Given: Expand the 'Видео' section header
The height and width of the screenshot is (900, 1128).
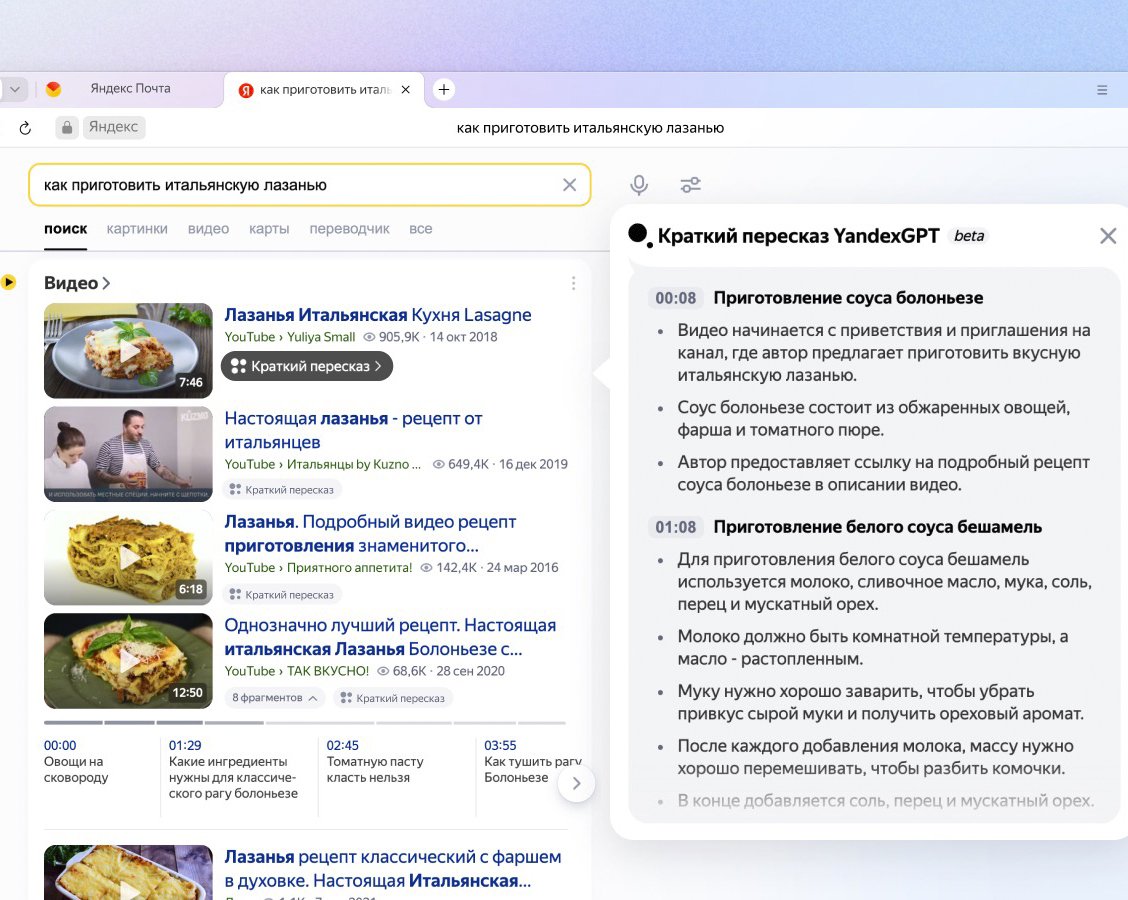Looking at the screenshot, I should coord(77,283).
